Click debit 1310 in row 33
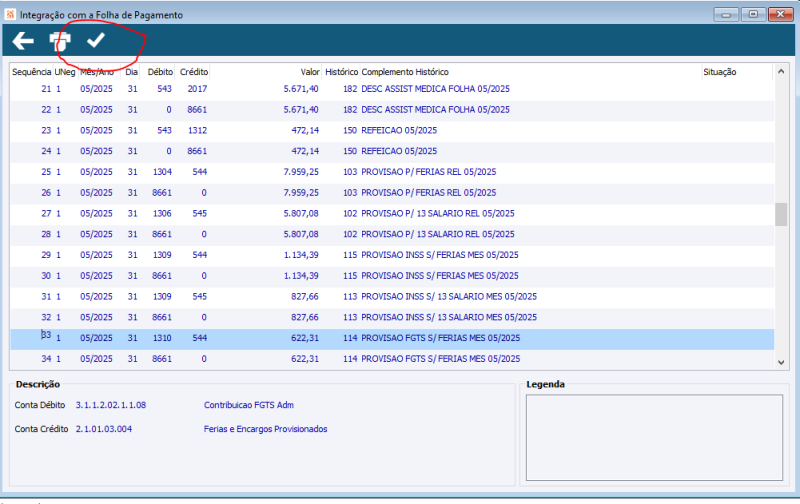 pos(162,338)
